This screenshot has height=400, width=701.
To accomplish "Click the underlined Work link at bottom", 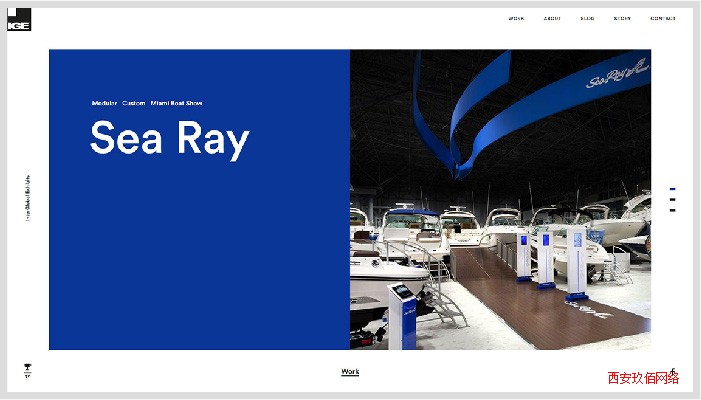I will [x=350, y=372].
